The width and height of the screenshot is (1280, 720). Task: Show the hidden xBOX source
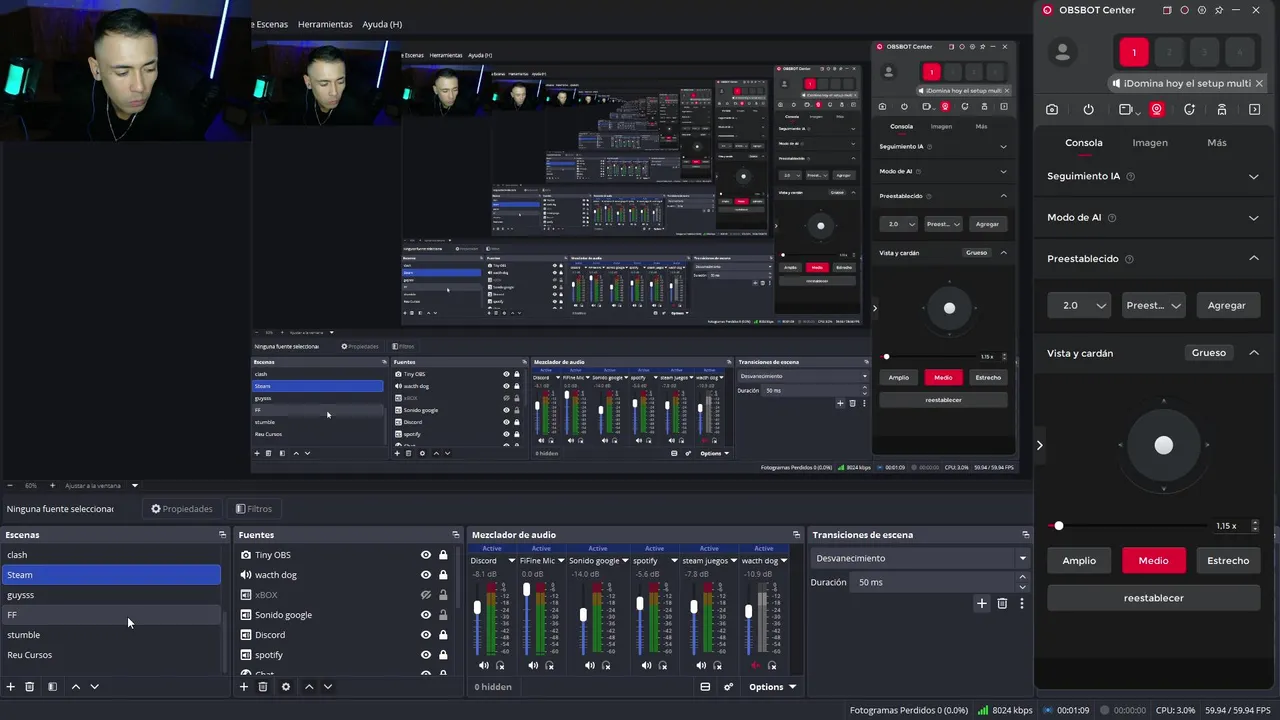pyautogui.click(x=426, y=595)
